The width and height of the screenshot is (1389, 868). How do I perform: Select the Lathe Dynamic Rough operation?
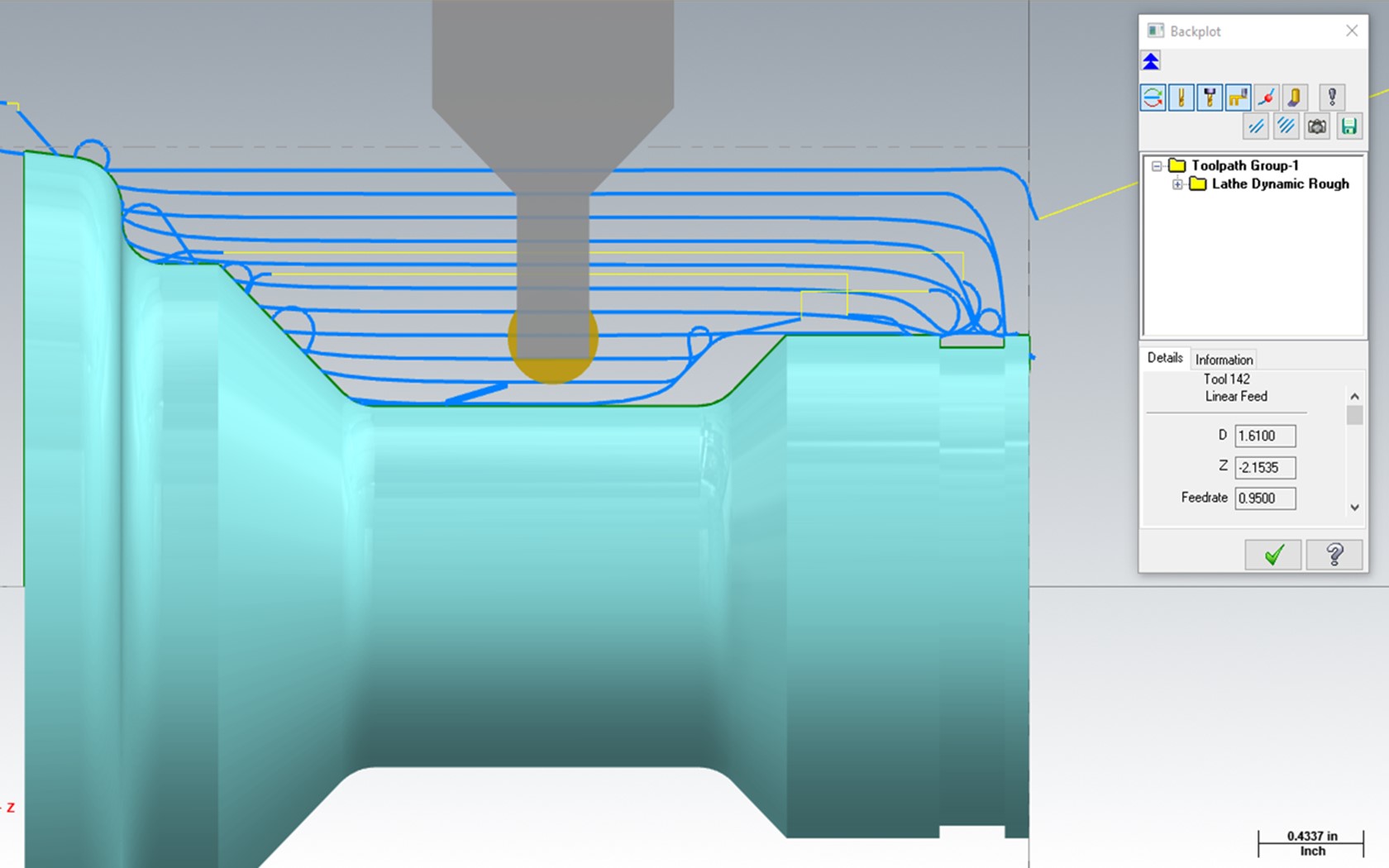click(x=1270, y=184)
